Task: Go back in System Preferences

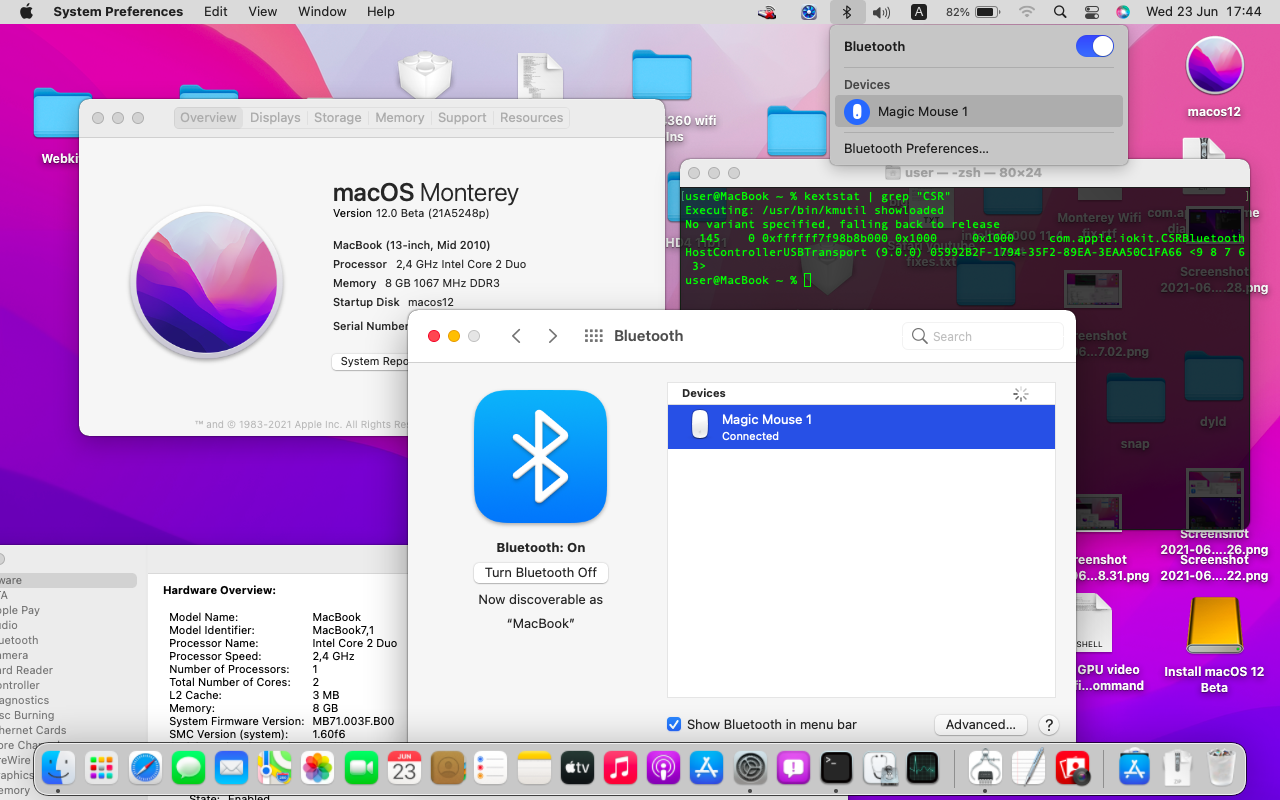Action: coord(516,336)
